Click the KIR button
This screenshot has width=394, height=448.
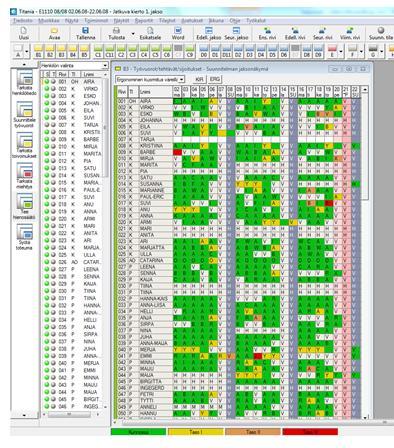pyautogui.click(x=199, y=79)
